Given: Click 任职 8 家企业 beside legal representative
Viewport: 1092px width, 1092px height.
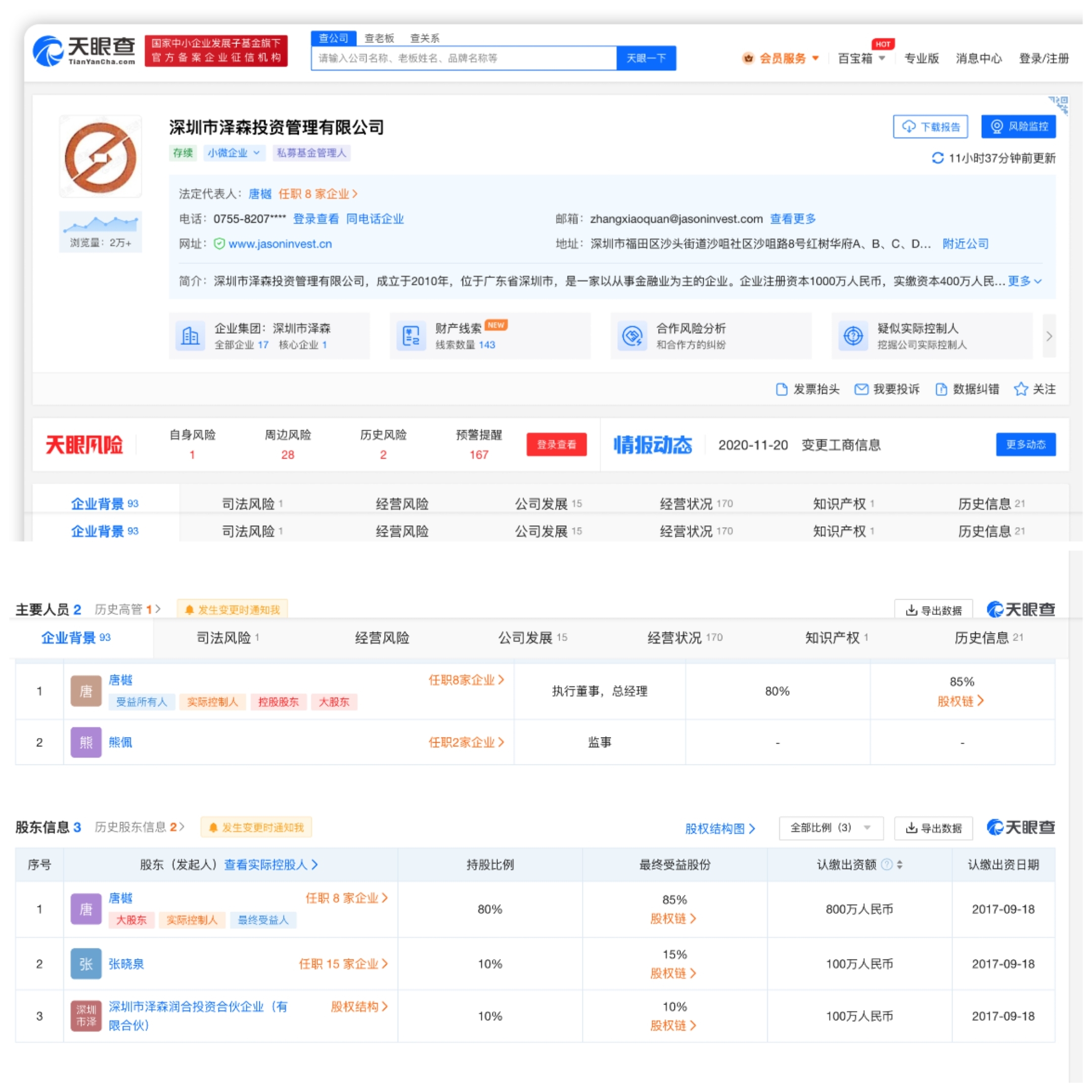Looking at the screenshot, I should (x=317, y=194).
